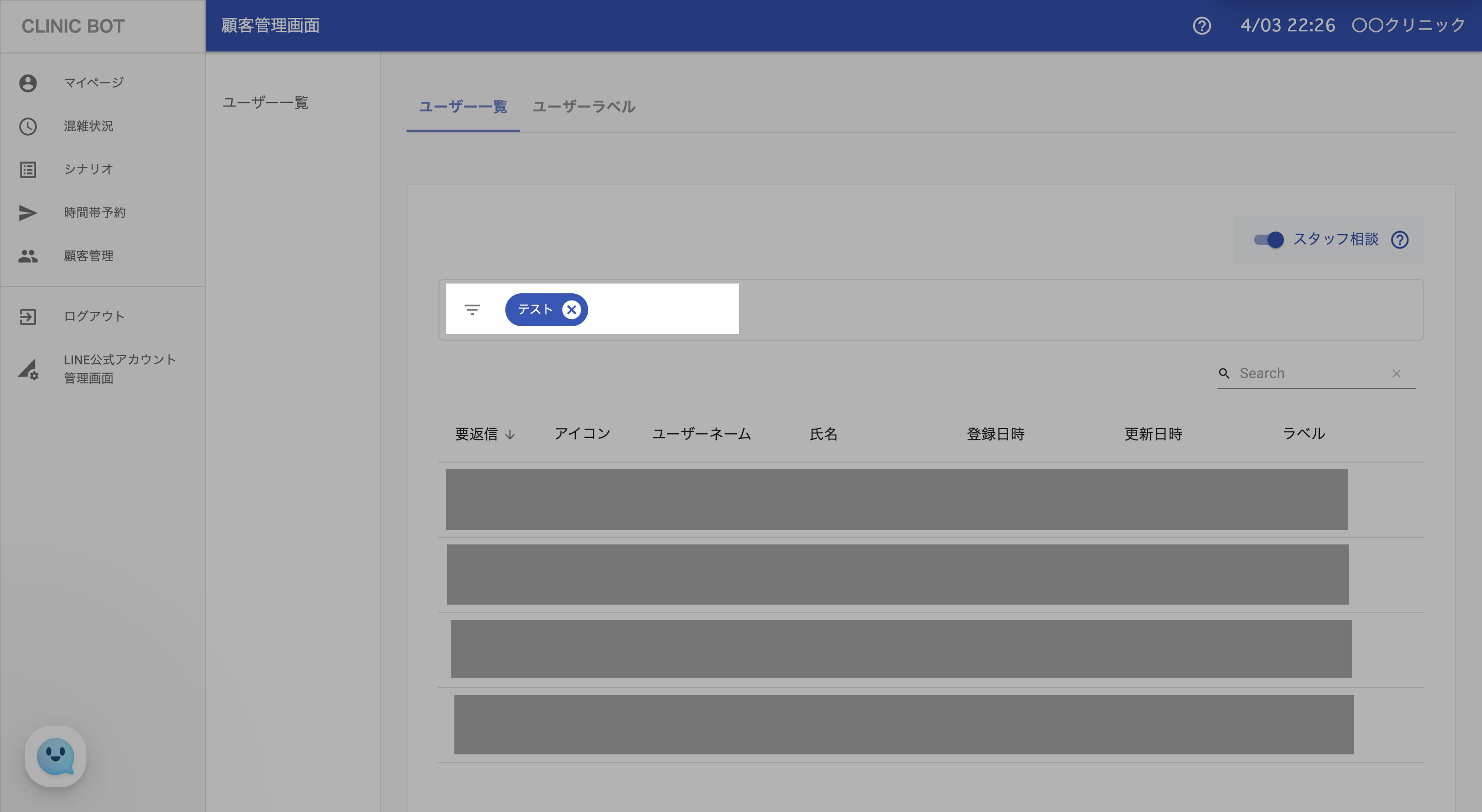Click the ログアウト exit icon

point(28,316)
